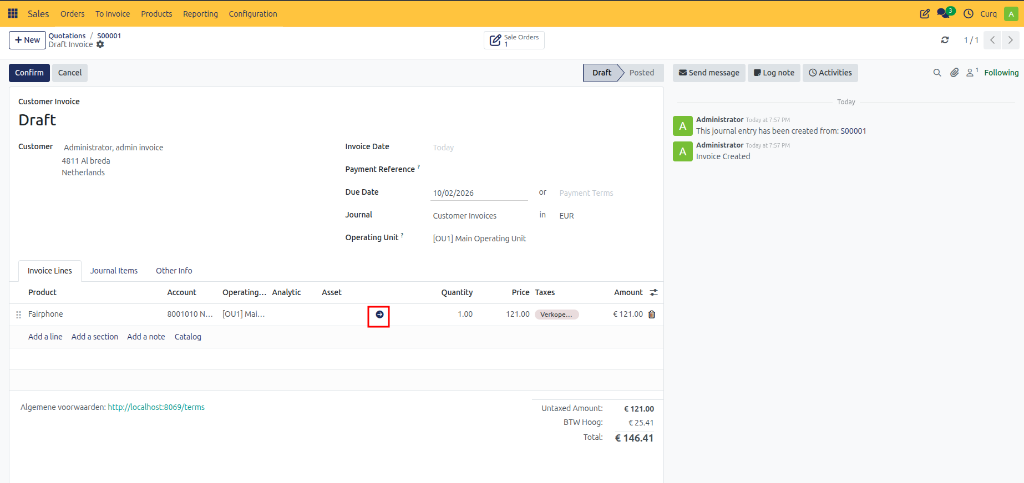Create a record with the New button
Image resolution: width=1024 pixels, height=483 pixels.
(27, 40)
